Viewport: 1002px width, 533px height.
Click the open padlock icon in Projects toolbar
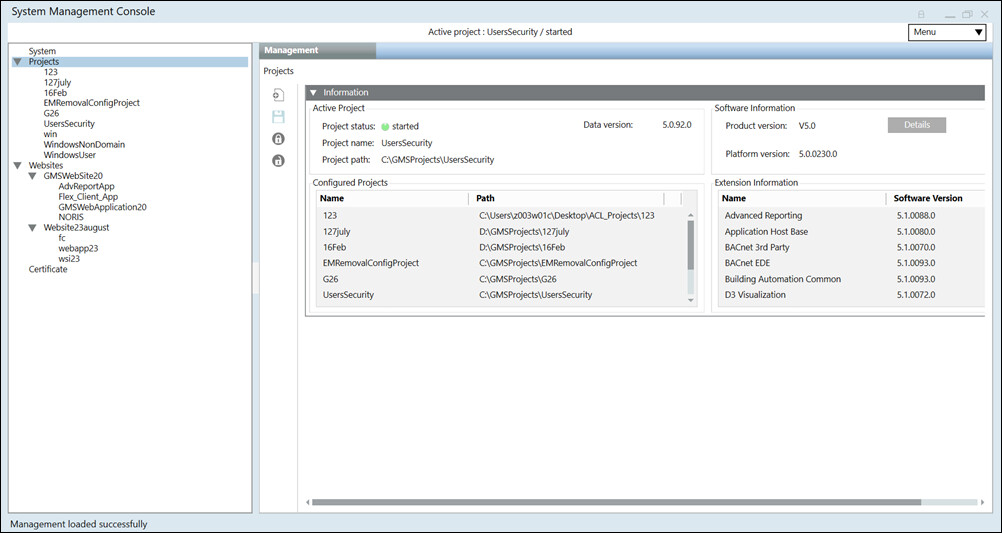[x=278, y=161]
